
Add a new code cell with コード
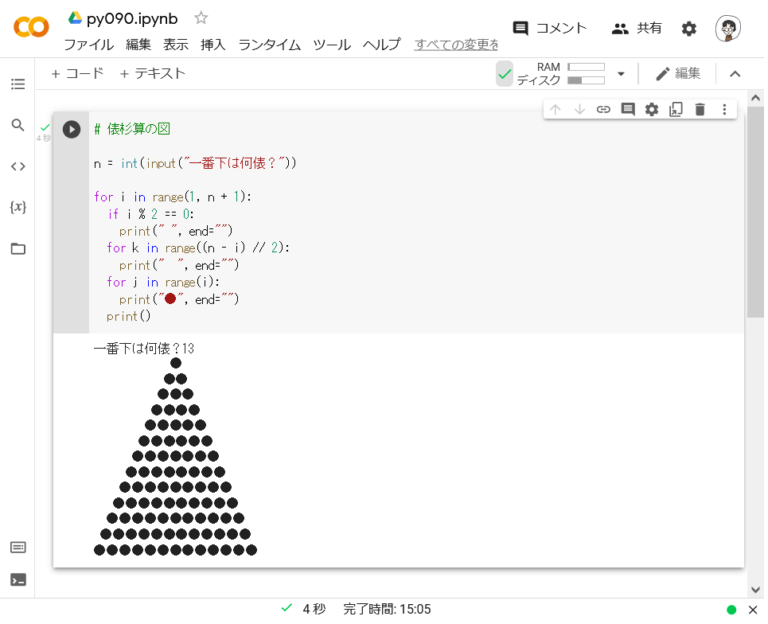pos(77,73)
